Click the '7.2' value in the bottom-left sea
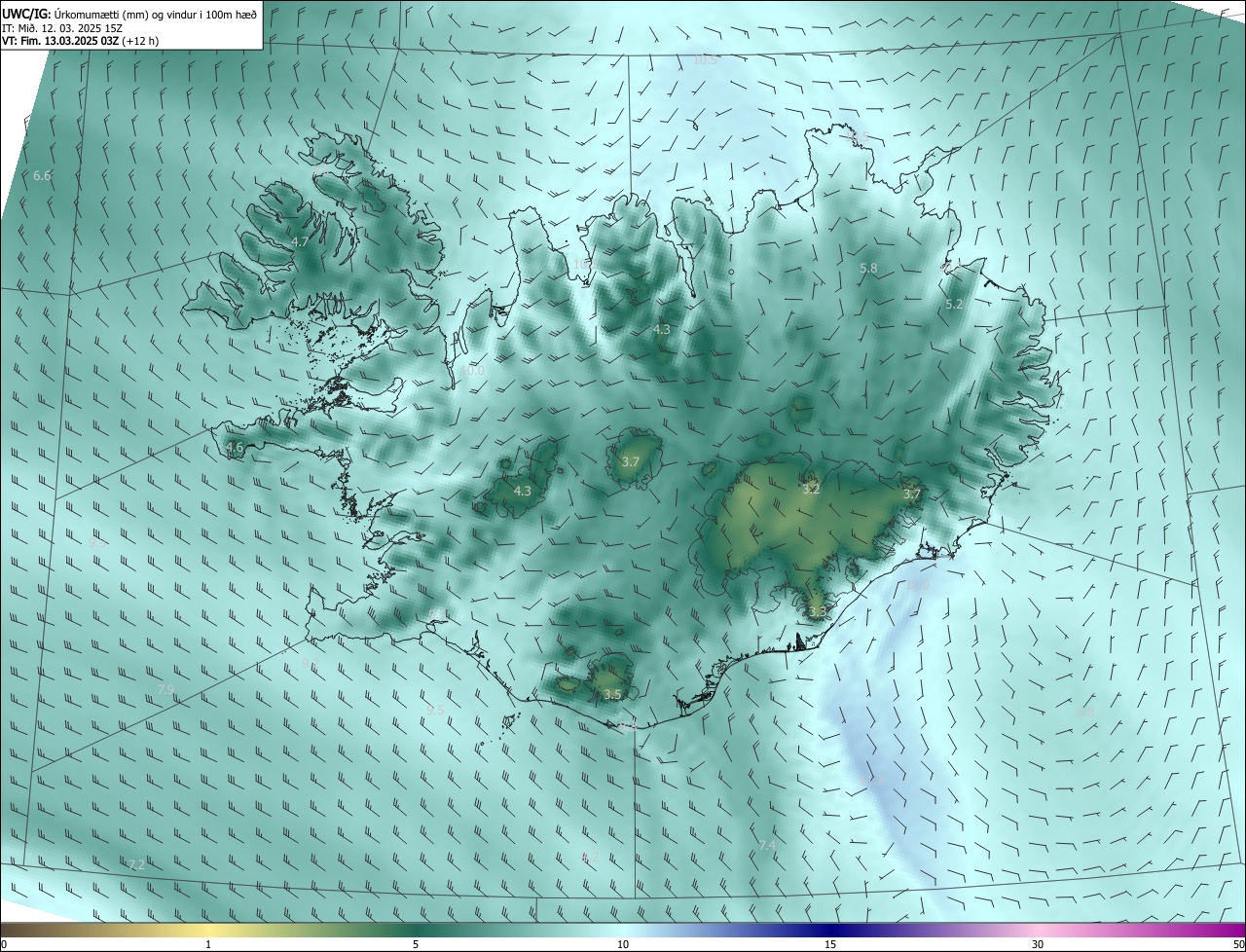Screen dimensions: 1246x952 tap(136, 864)
